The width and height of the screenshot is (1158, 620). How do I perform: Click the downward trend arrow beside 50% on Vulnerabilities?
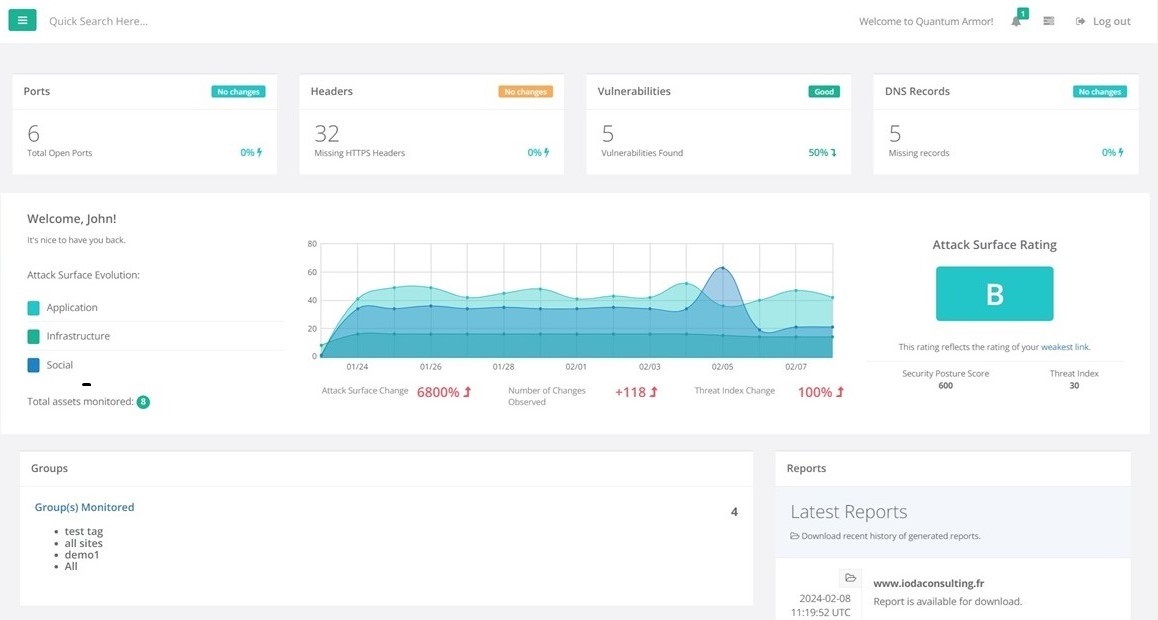(x=833, y=152)
